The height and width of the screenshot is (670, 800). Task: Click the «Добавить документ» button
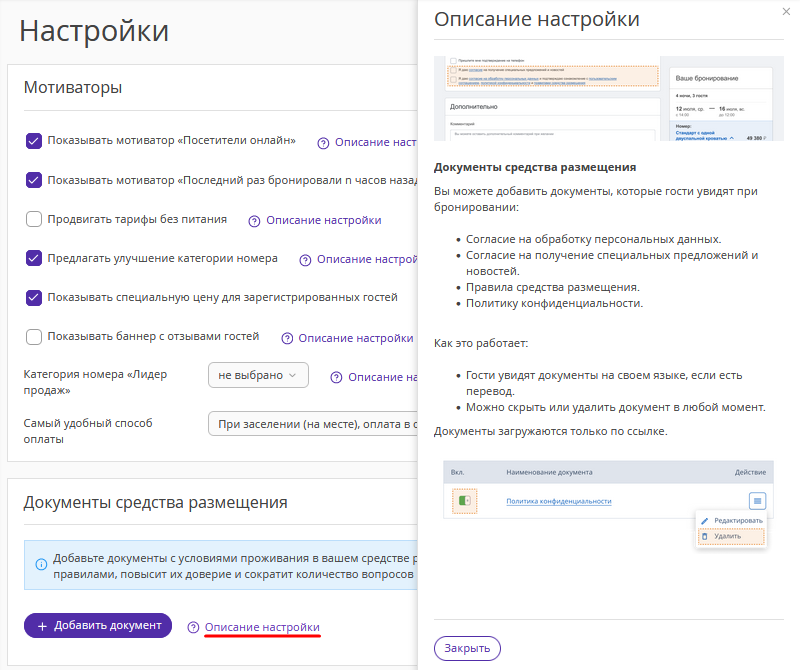click(x=98, y=626)
